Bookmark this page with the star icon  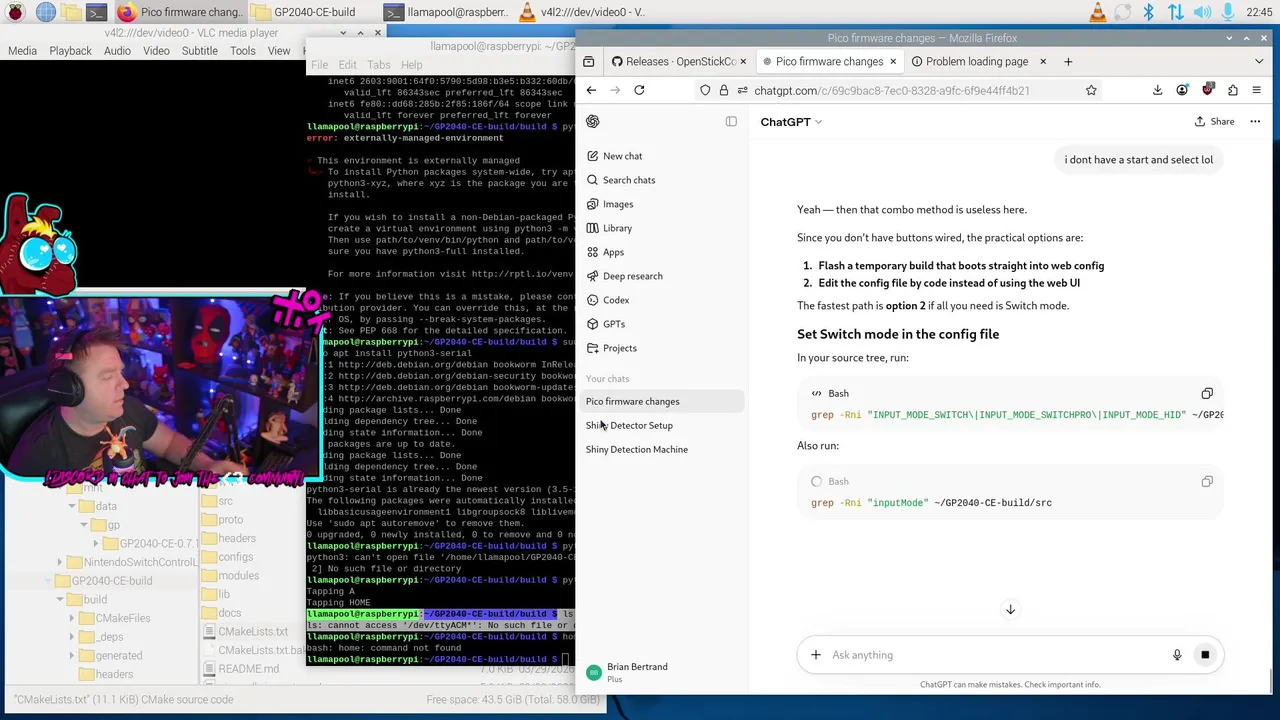1091,90
